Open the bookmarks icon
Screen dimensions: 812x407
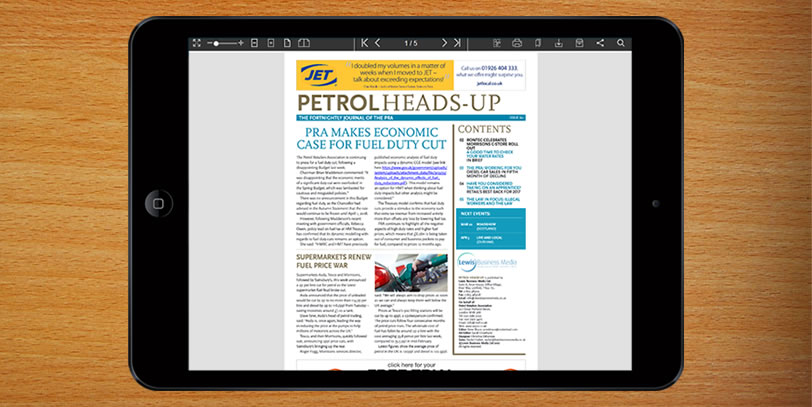coord(538,43)
